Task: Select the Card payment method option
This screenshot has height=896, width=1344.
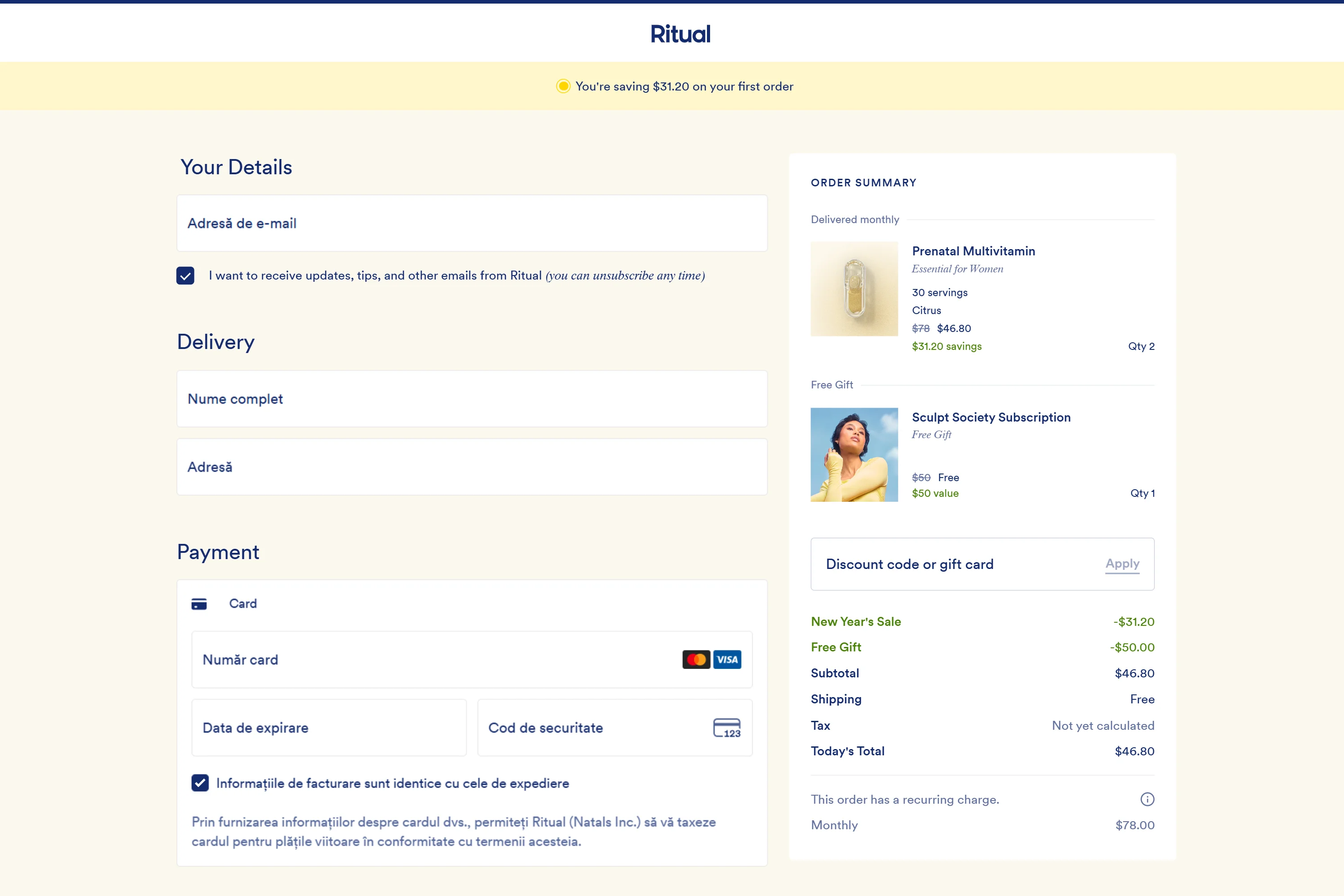Action: (x=243, y=604)
